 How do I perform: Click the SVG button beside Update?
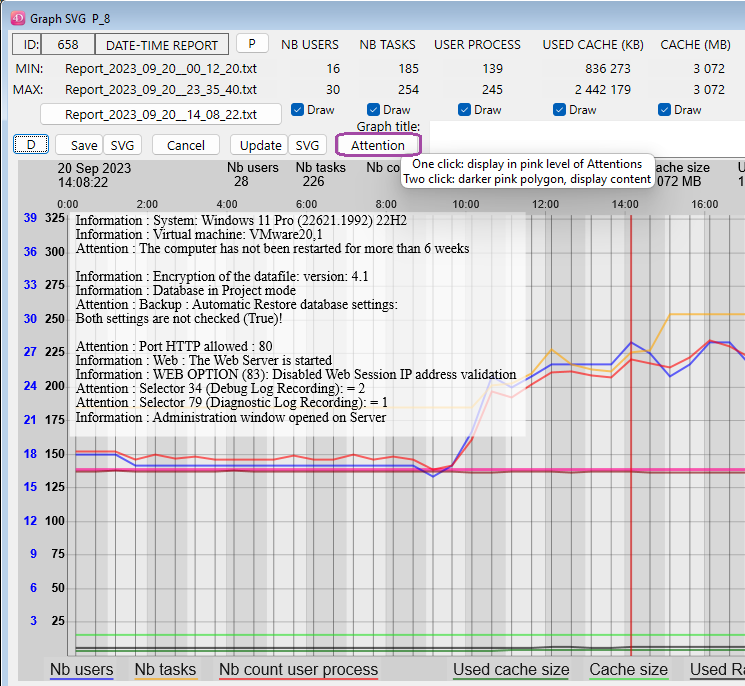(307, 145)
